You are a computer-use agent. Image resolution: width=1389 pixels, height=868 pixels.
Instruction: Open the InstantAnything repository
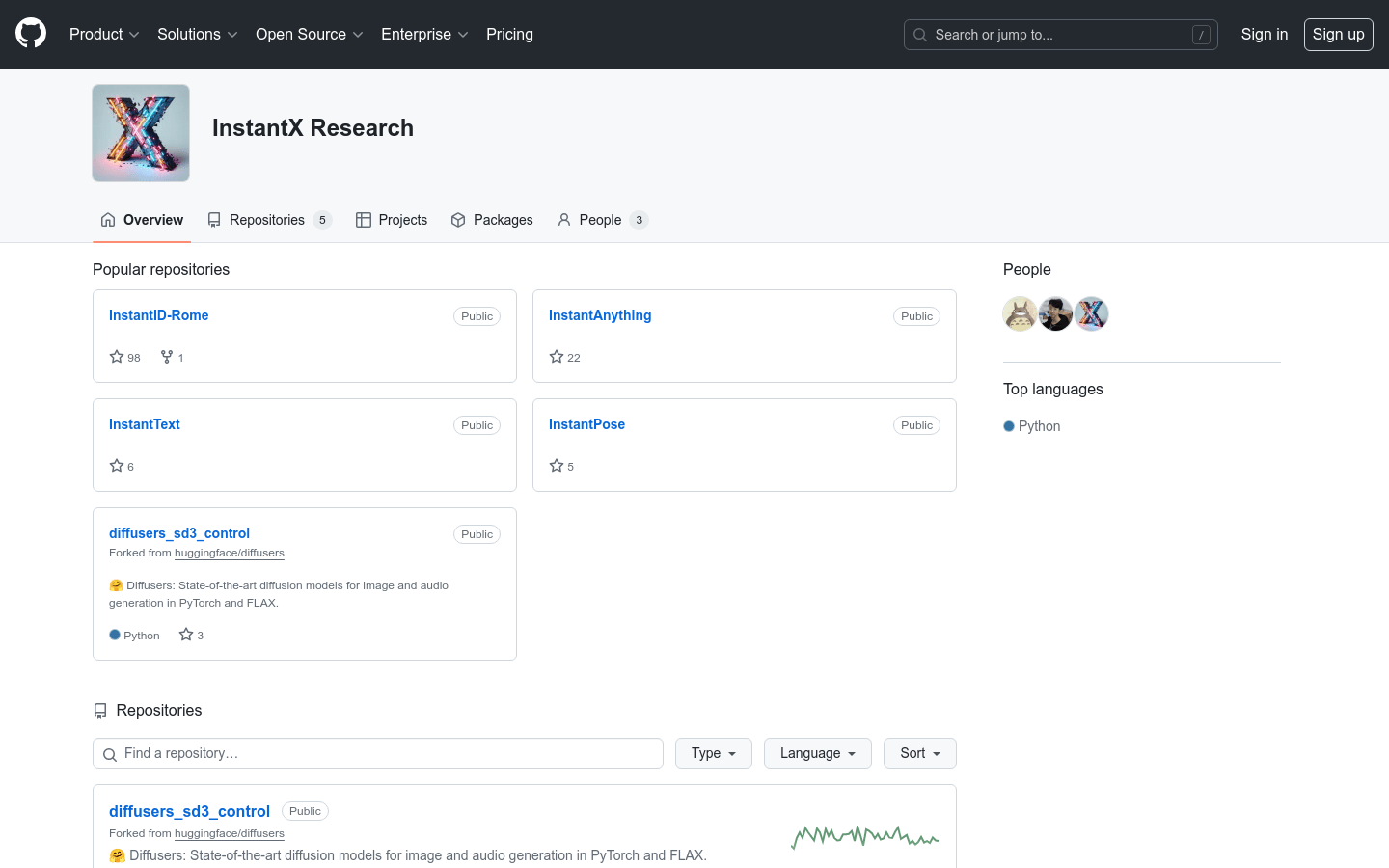600,315
